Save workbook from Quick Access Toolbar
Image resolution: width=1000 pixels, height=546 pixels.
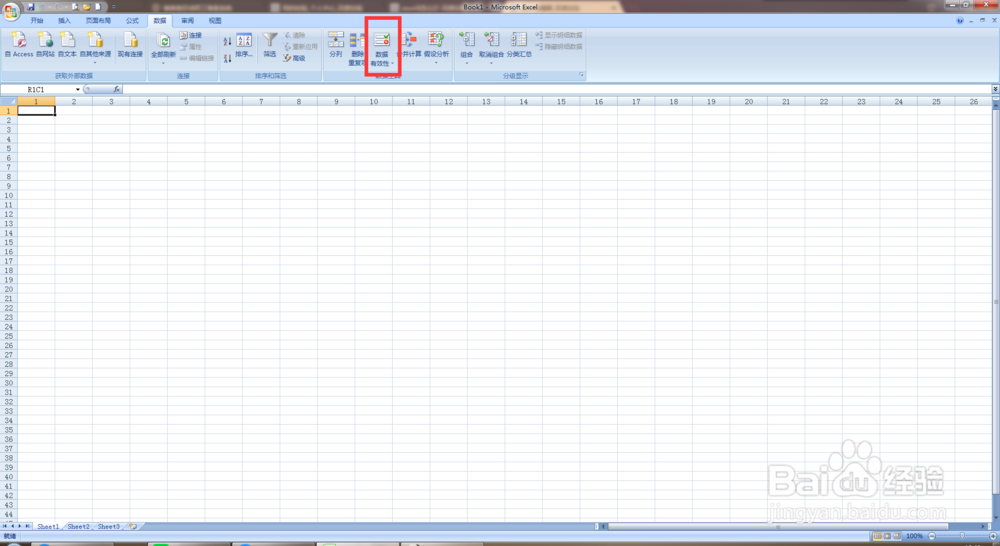tap(30, 7)
